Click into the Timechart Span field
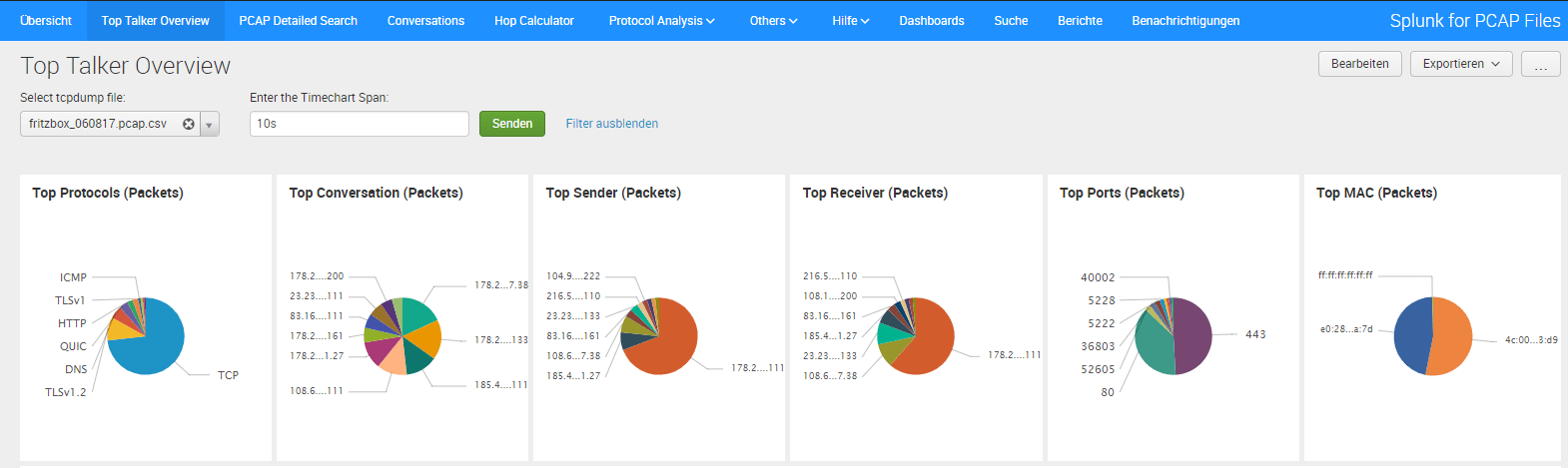The image size is (1568, 468). (359, 124)
